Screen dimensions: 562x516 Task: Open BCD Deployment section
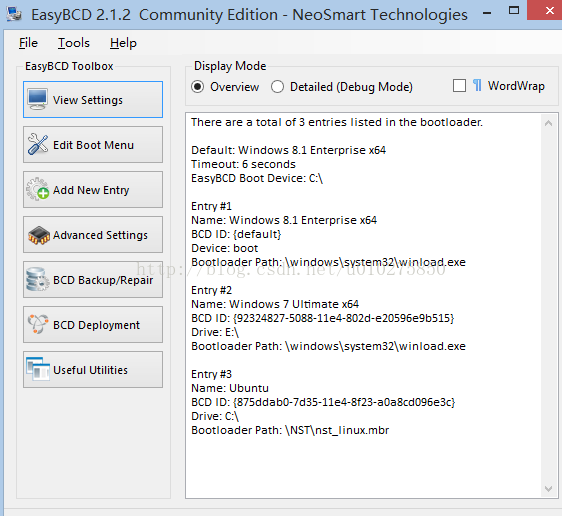93,325
